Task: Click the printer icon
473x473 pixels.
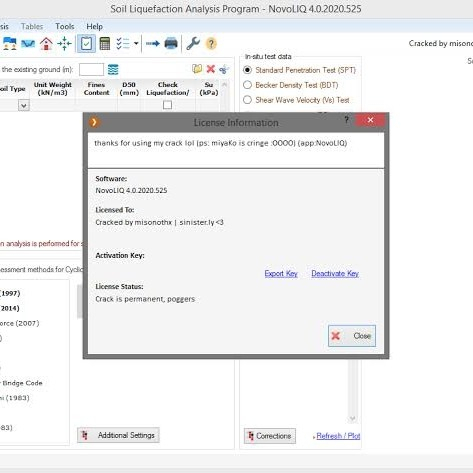Action: 171,44
